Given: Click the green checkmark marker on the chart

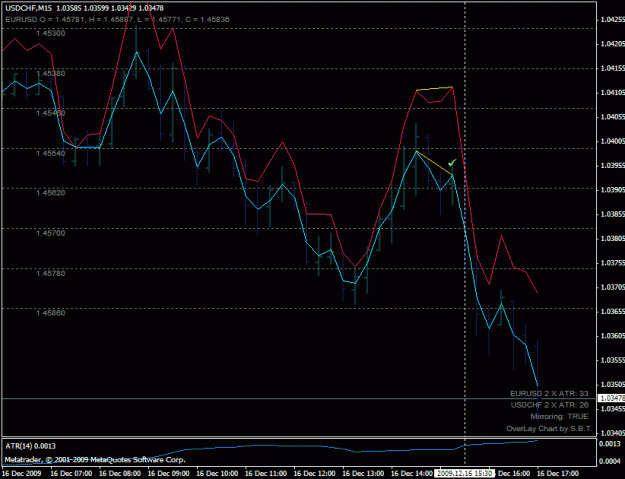Looking at the screenshot, I should point(452,163).
